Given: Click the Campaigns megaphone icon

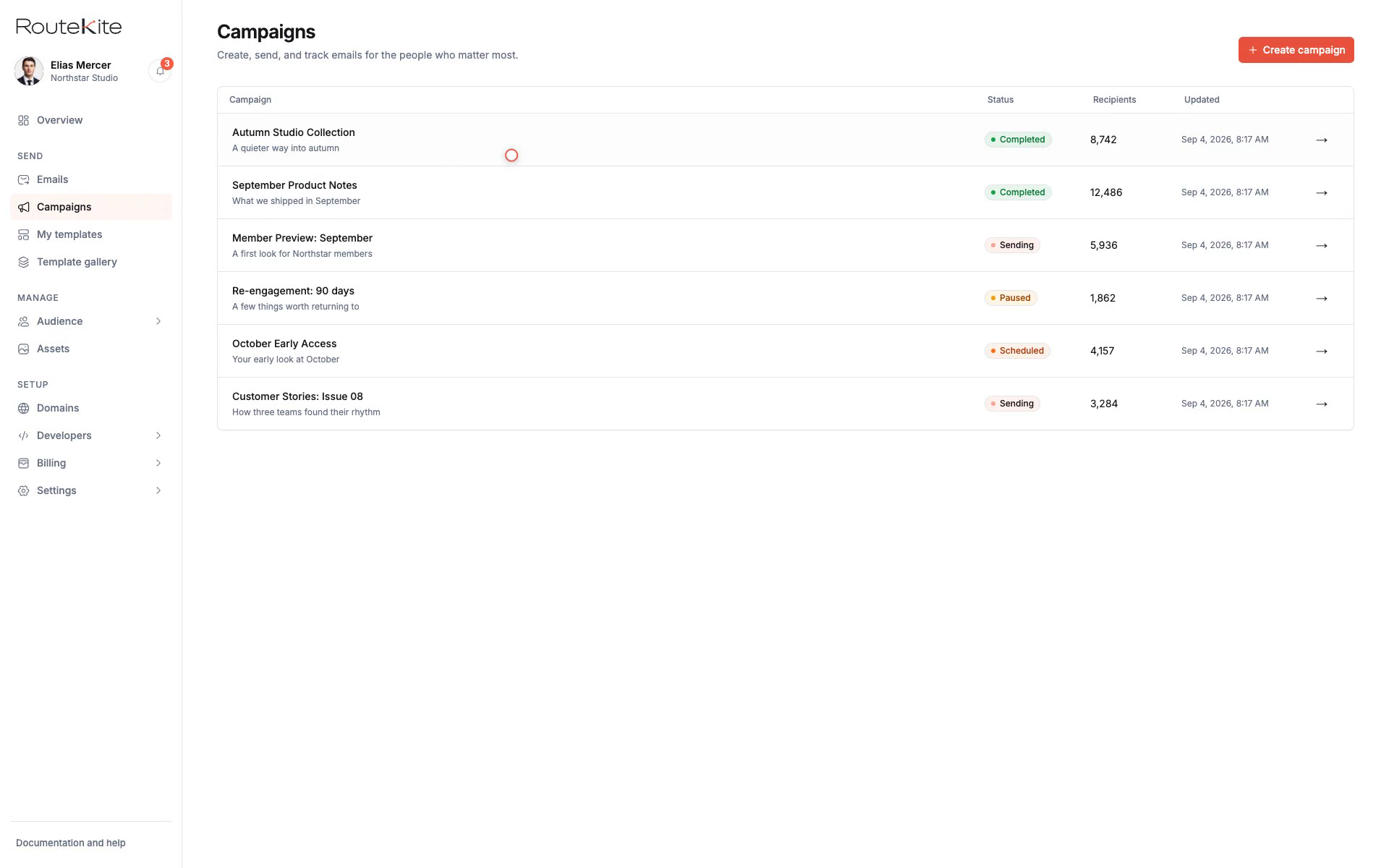Looking at the screenshot, I should pos(24,207).
